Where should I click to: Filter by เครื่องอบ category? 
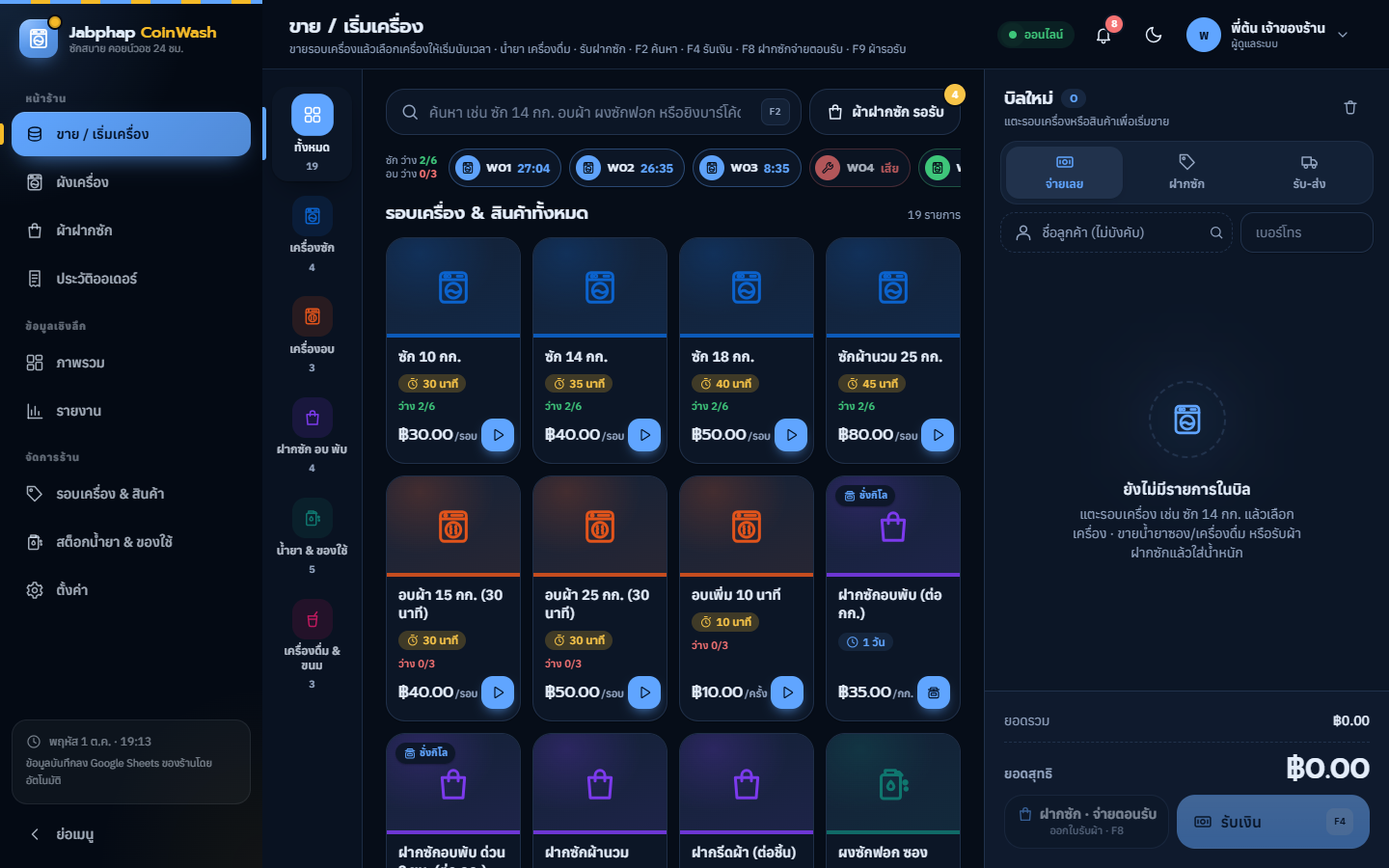click(x=313, y=335)
